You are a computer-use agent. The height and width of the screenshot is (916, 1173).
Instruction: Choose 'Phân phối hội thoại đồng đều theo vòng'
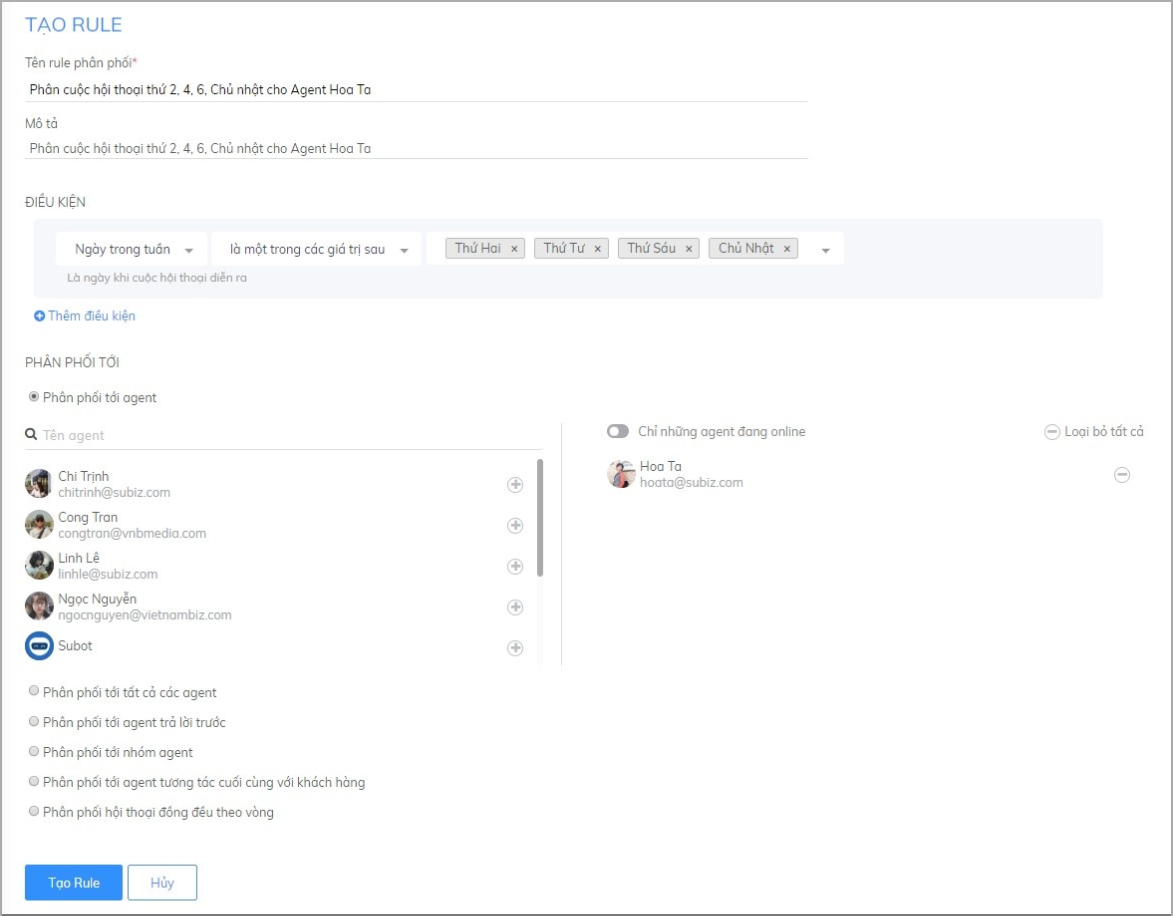pyautogui.click(x=35, y=812)
